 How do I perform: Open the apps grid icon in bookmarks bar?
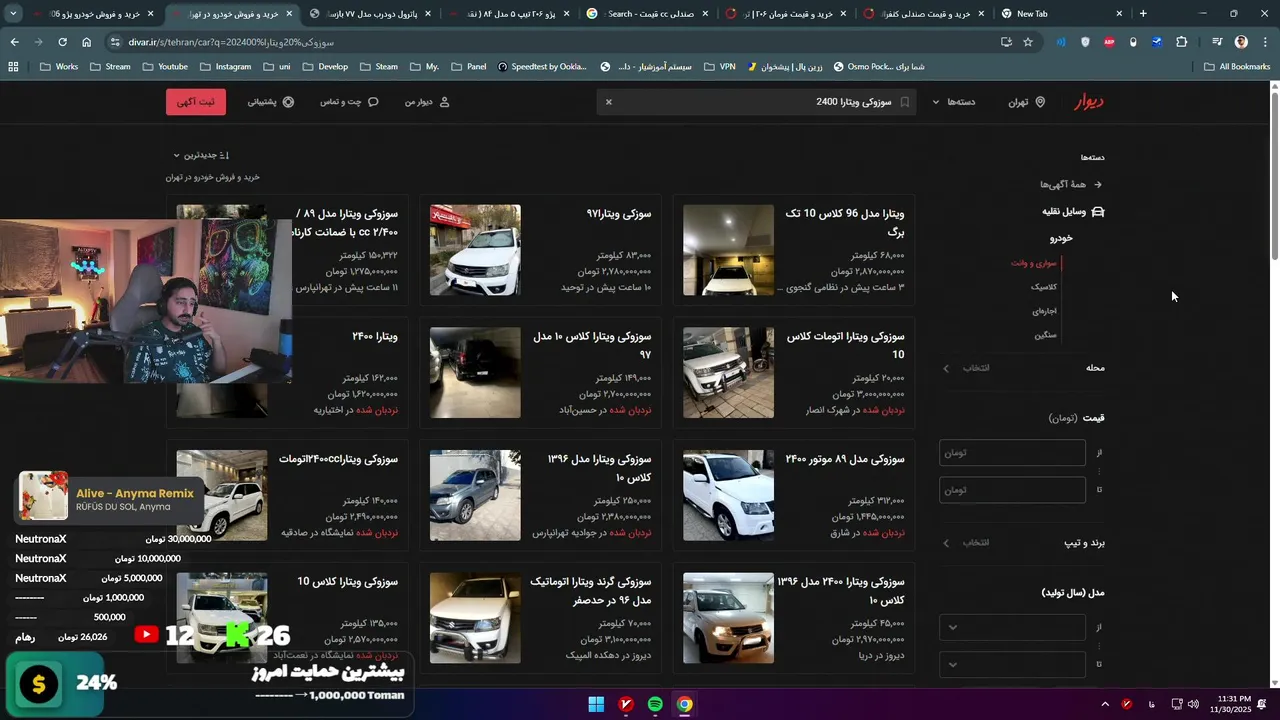[x=13, y=67]
